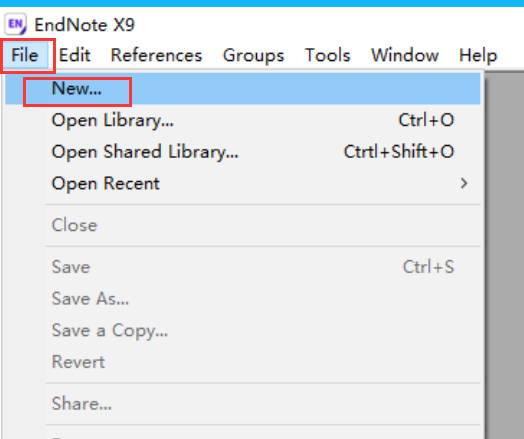Image resolution: width=524 pixels, height=439 pixels.
Task: Open the Tools menu
Action: click(328, 55)
